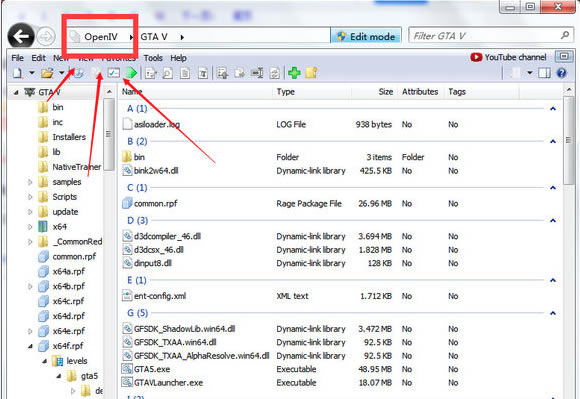The width and height of the screenshot is (580, 399).
Task: Collapse the E (1) group
Action: pyautogui.click(x=553, y=280)
